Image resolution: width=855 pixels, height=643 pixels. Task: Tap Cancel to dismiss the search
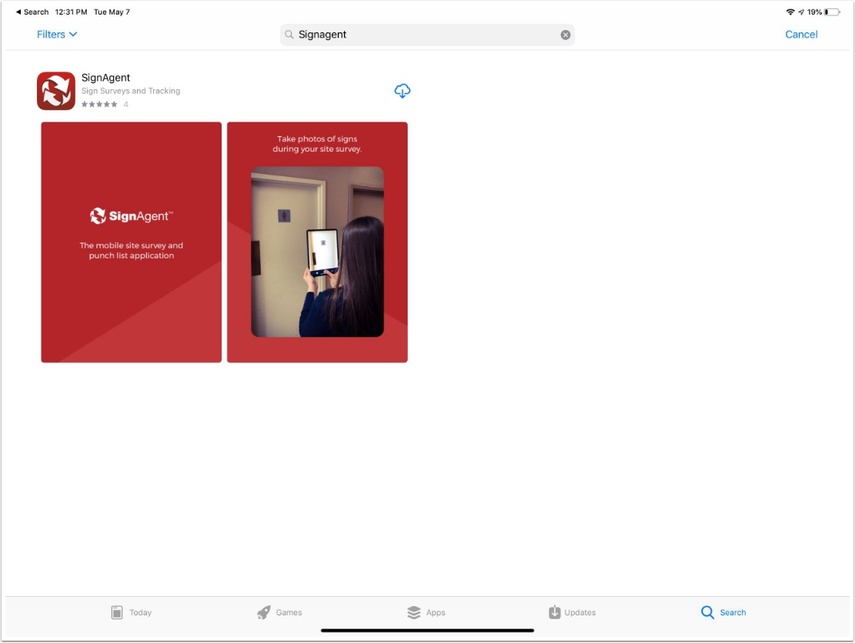(801, 34)
